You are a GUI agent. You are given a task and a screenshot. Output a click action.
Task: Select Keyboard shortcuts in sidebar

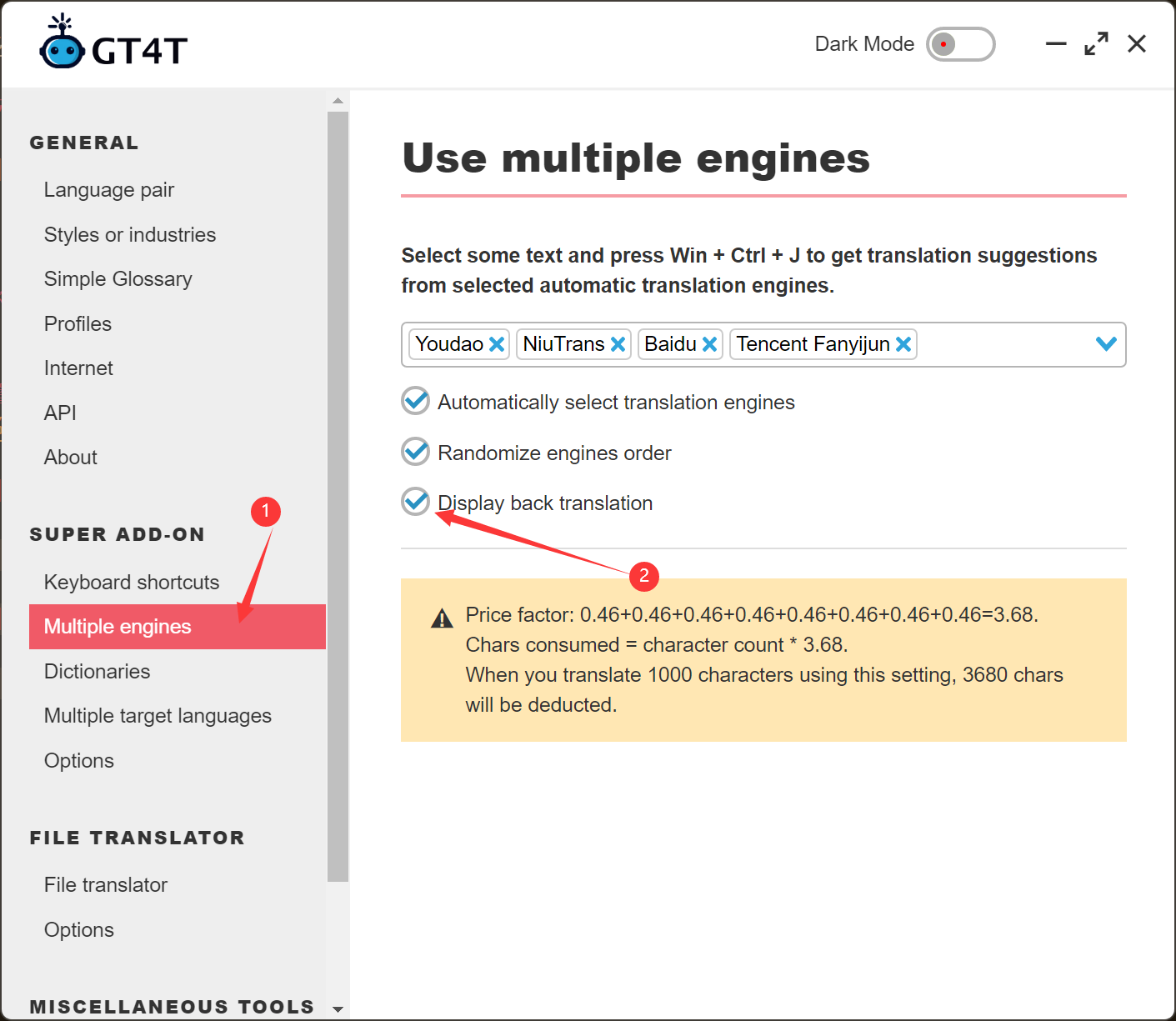tap(131, 582)
